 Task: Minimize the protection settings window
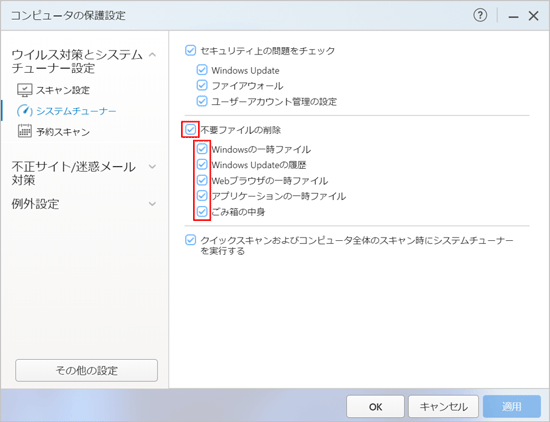pyautogui.click(x=514, y=16)
